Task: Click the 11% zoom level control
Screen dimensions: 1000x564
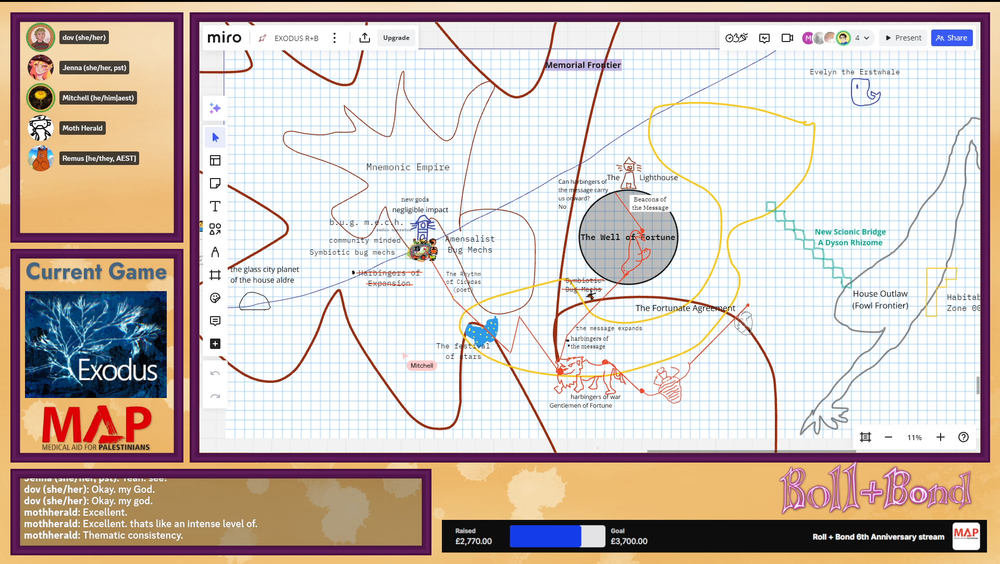Action: (x=914, y=437)
